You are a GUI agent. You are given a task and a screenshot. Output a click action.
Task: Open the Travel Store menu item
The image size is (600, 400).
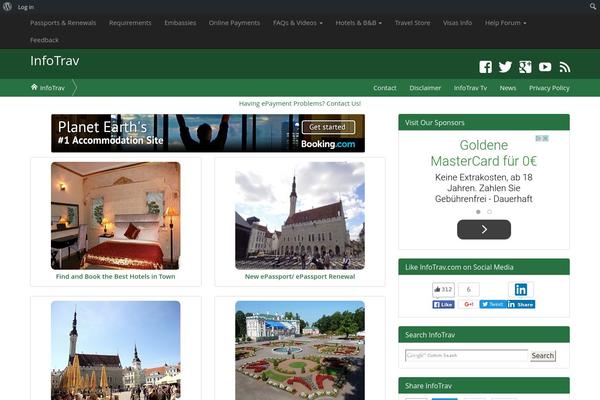tap(412, 23)
